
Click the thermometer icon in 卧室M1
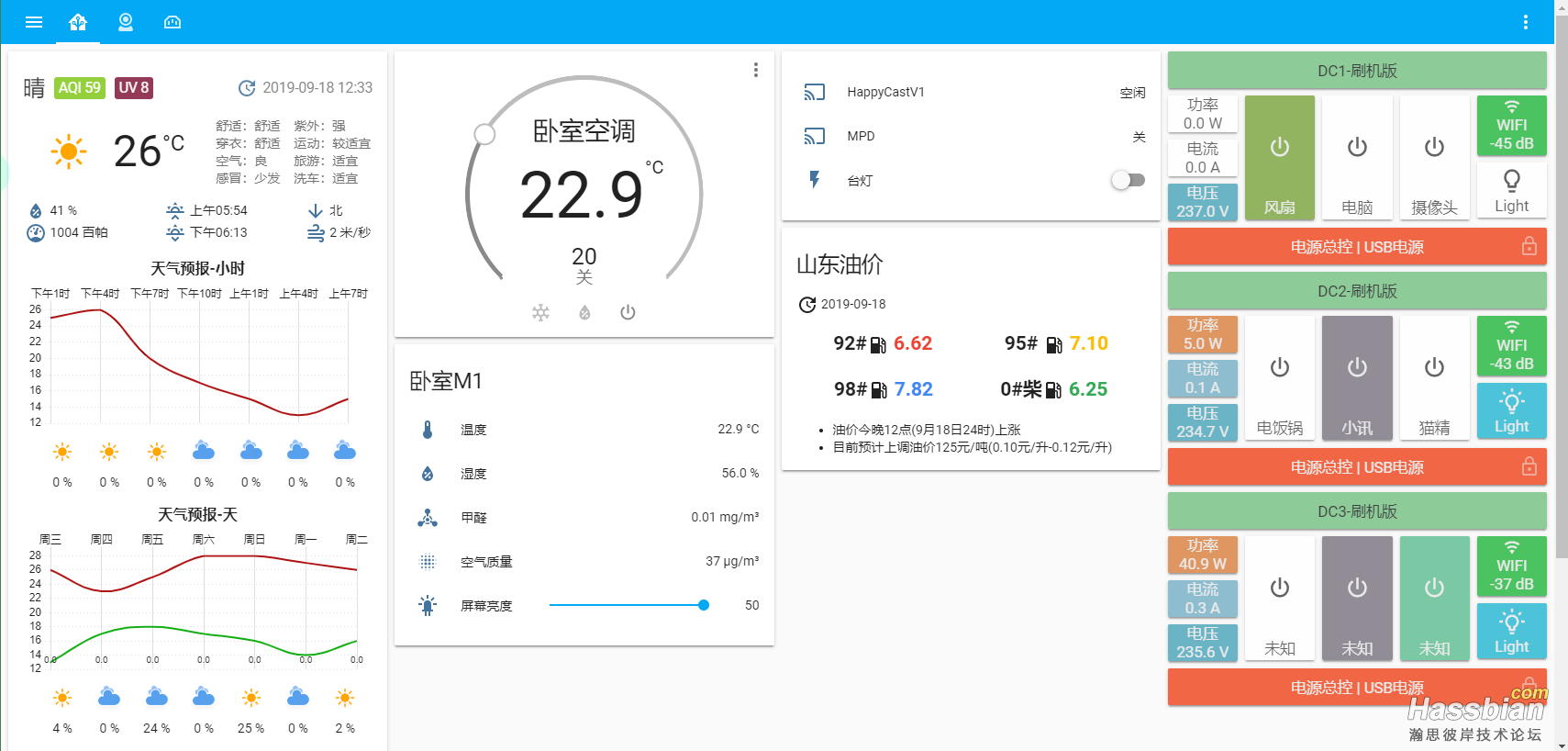(428, 429)
